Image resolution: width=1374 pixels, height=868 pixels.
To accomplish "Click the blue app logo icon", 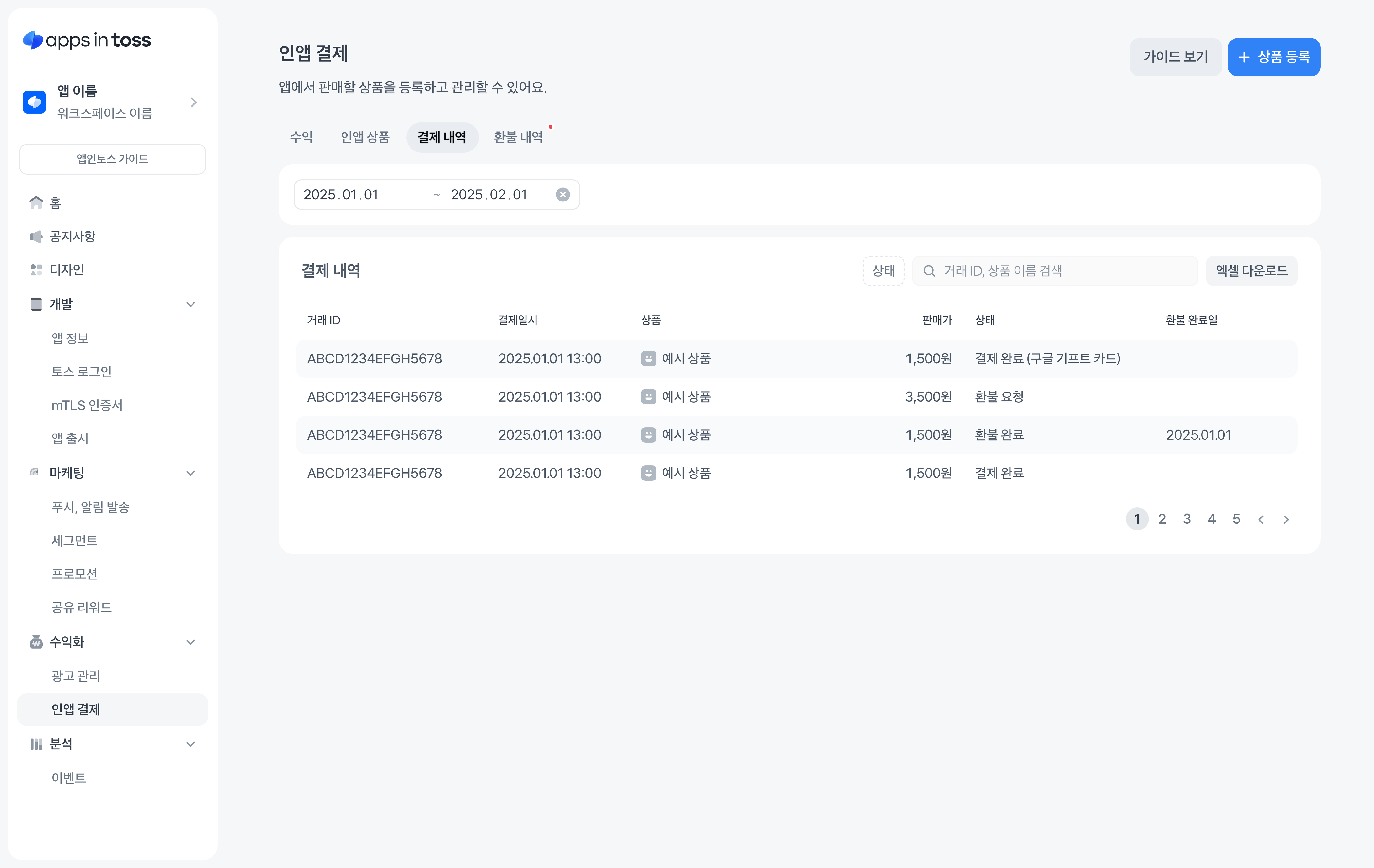I will coord(34,102).
